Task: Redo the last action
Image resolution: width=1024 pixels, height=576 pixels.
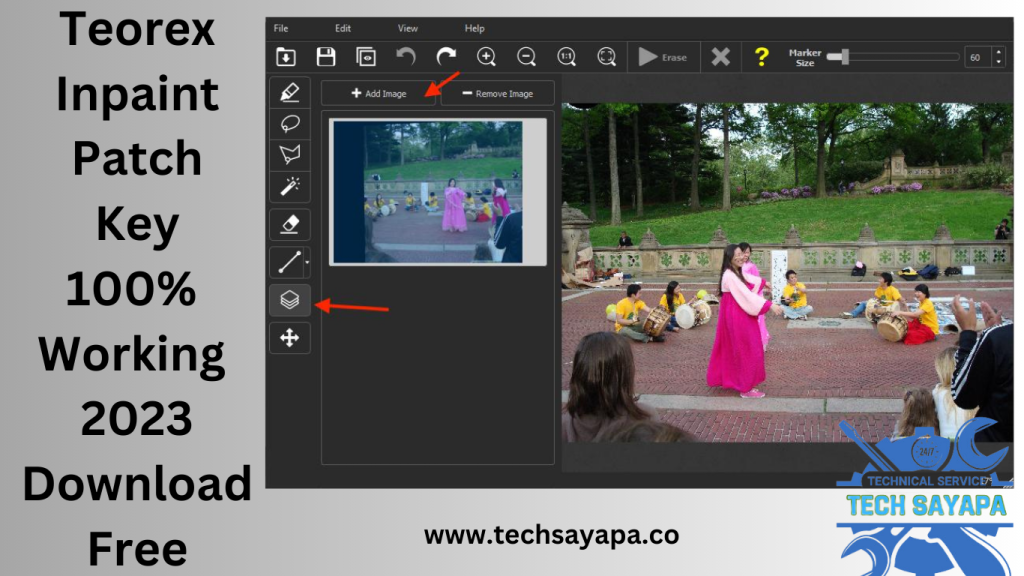Action: click(x=446, y=57)
